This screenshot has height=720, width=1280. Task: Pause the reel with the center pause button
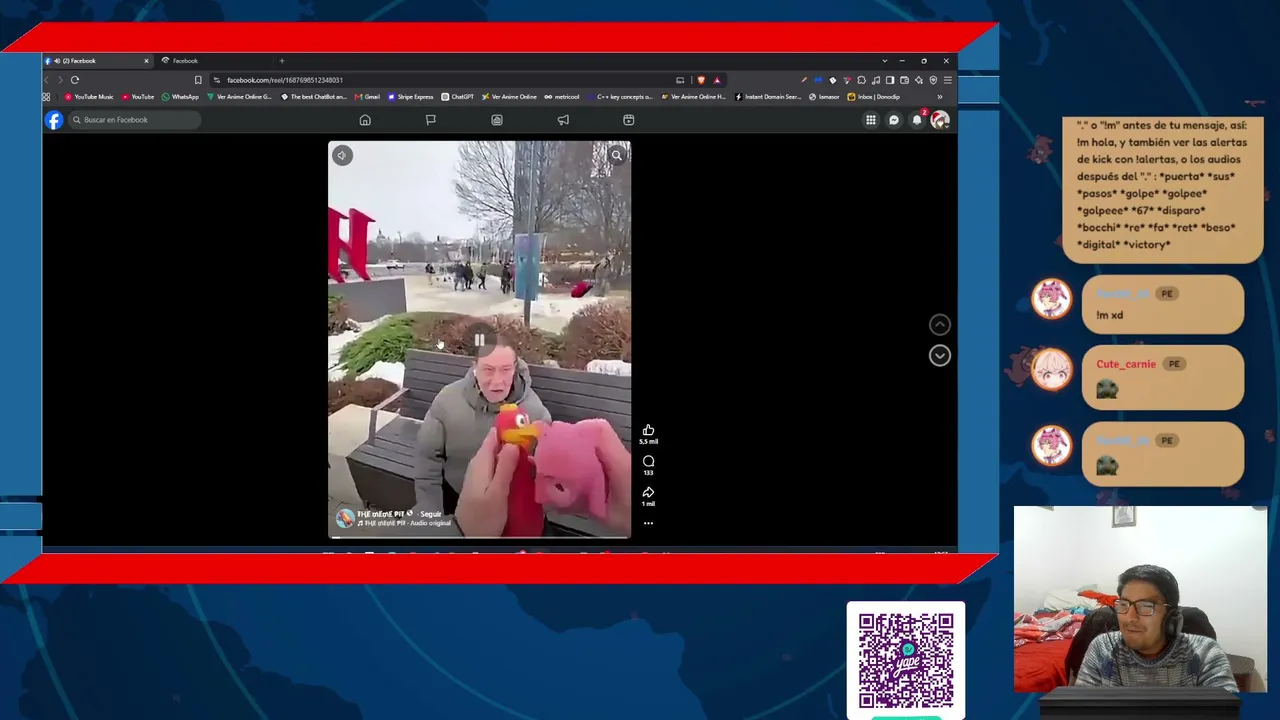click(480, 340)
